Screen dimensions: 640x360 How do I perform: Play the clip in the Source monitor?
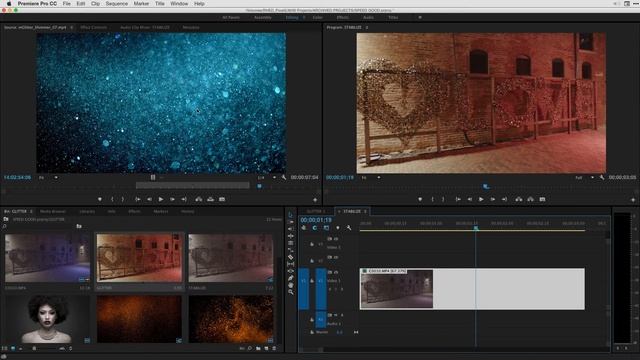(161, 199)
